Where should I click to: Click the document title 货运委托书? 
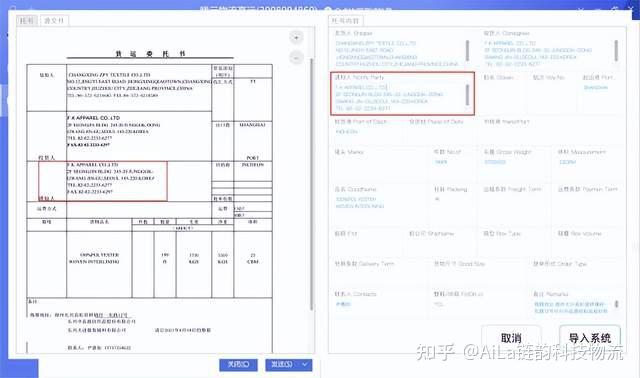(x=150, y=53)
